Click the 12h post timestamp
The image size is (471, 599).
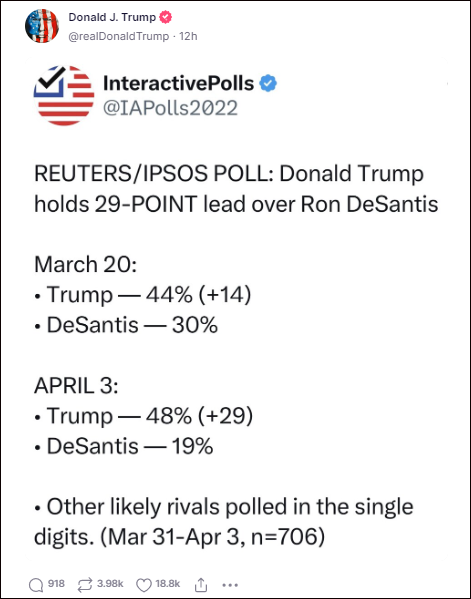pyautogui.click(x=188, y=36)
